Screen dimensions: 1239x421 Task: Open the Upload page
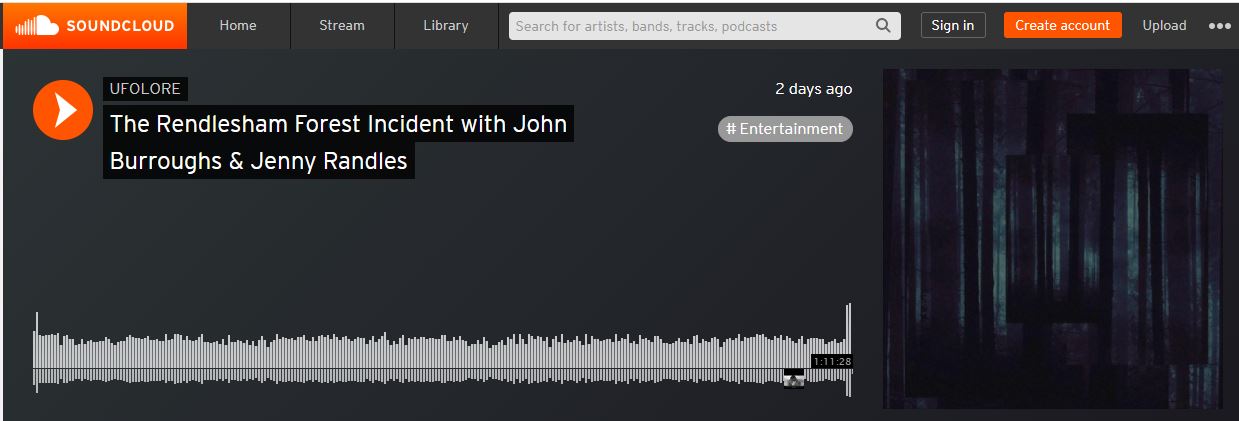pos(1164,26)
